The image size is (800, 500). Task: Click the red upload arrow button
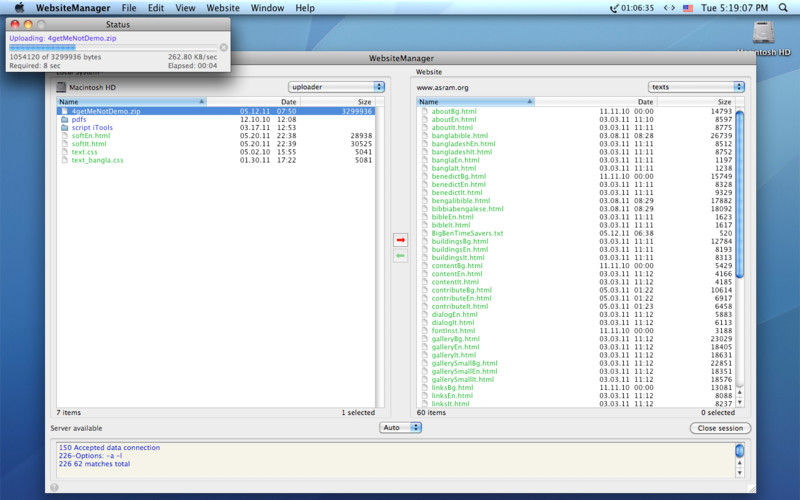401,240
